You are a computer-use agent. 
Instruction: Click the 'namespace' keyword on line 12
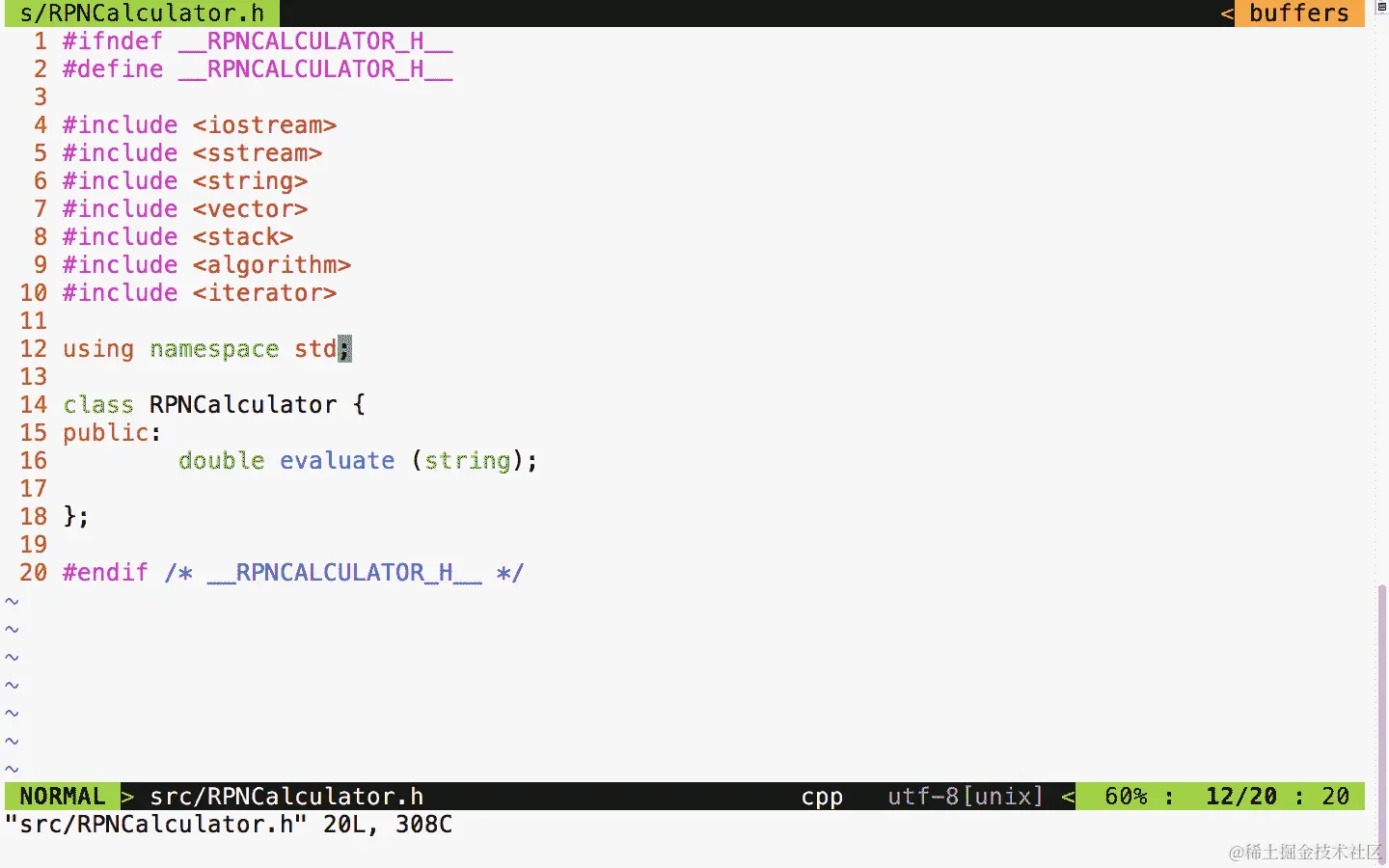click(214, 349)
